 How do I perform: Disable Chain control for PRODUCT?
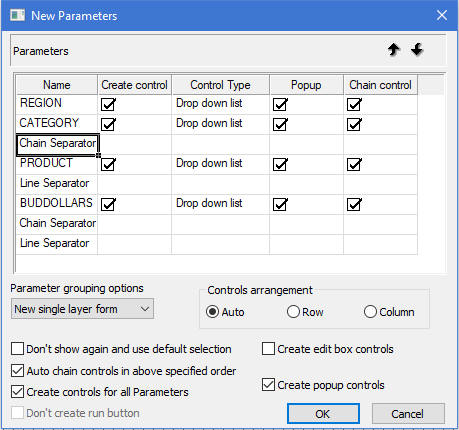click(354, 164)
